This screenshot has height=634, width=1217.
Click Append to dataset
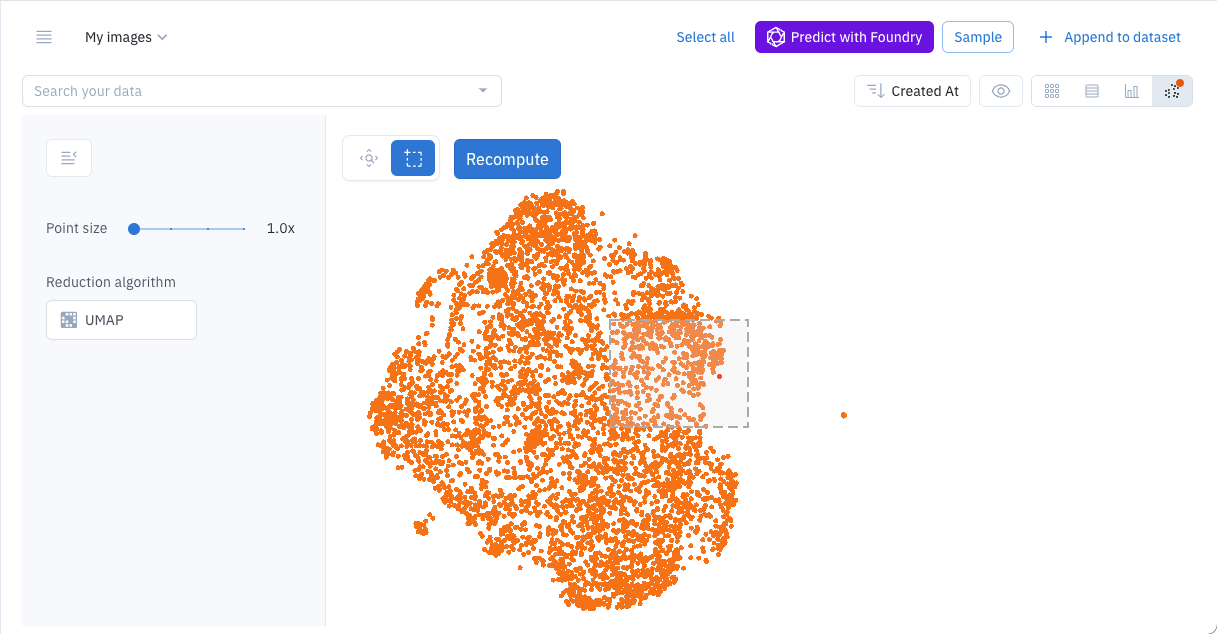point(1110,37)
